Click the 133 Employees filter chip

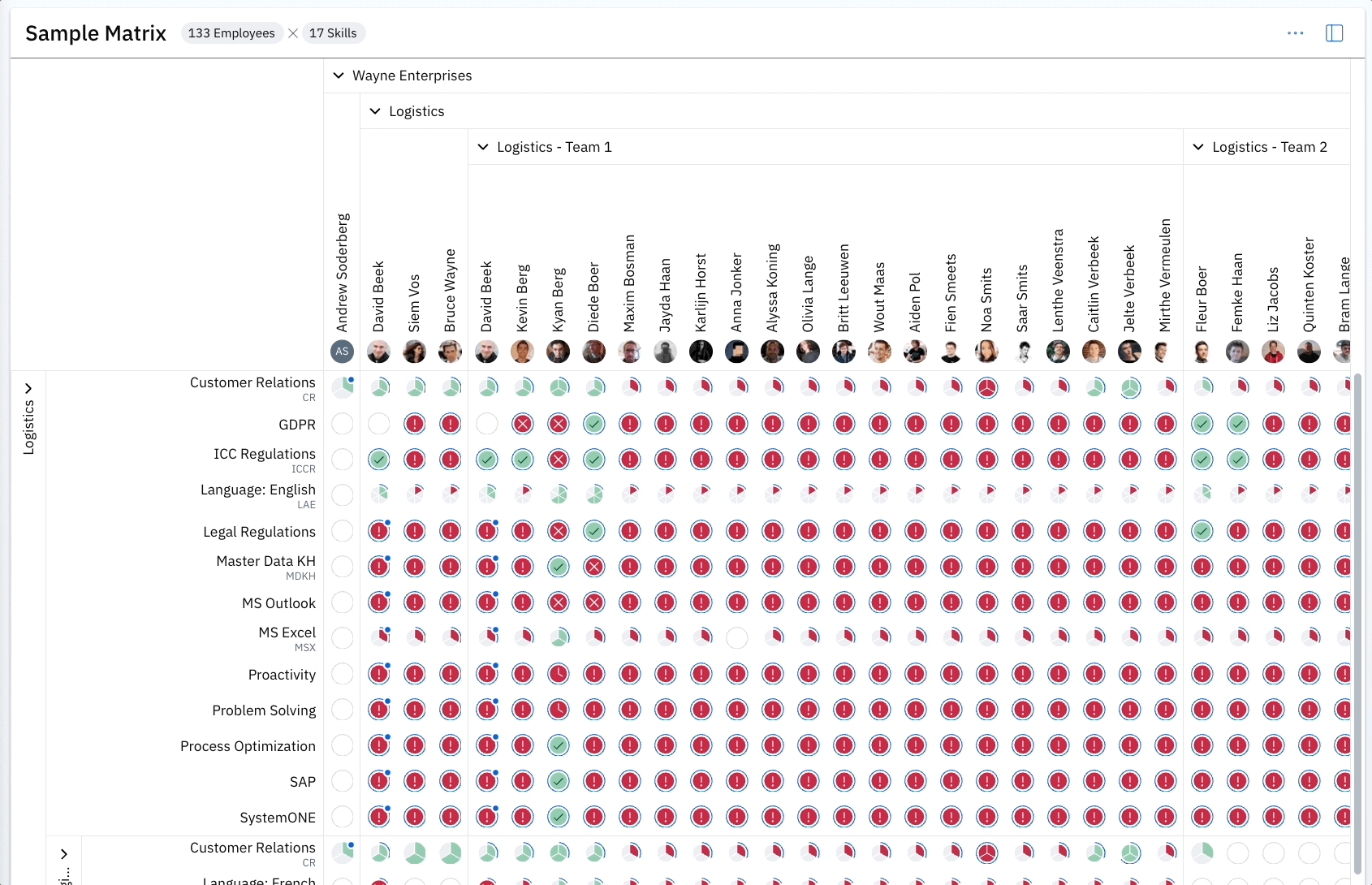231,33
